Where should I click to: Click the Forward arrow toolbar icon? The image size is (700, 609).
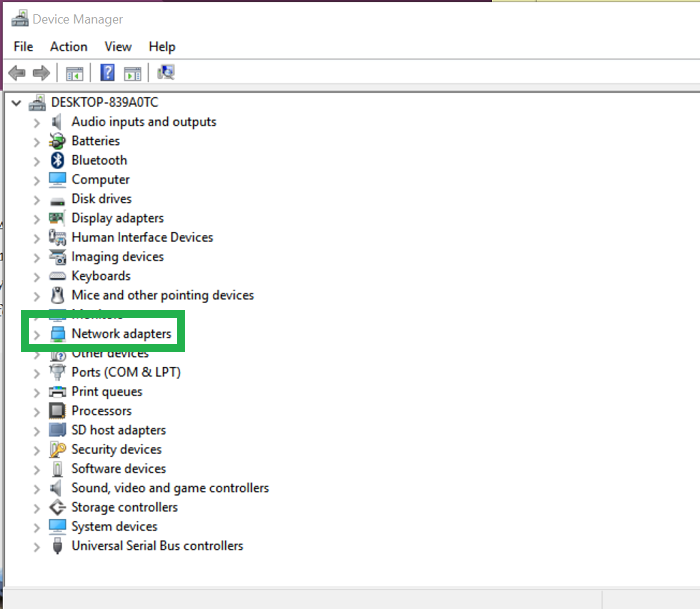[x=41, y=73]
